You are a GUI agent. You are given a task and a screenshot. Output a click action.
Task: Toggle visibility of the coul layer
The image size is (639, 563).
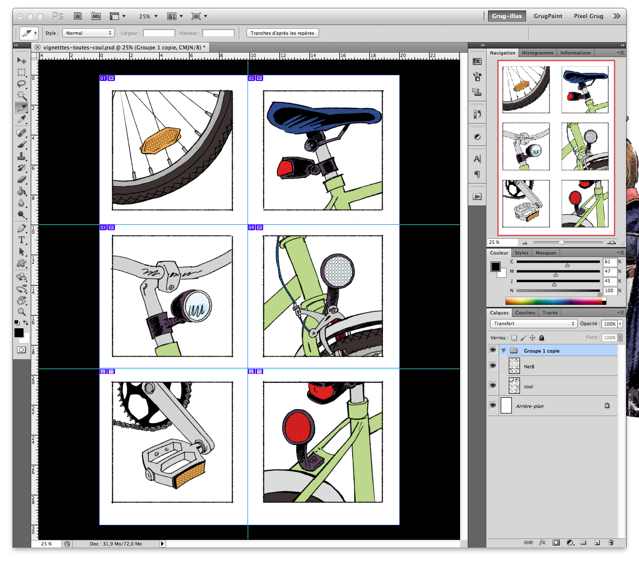pyautogui.click(x=493, y=384)
